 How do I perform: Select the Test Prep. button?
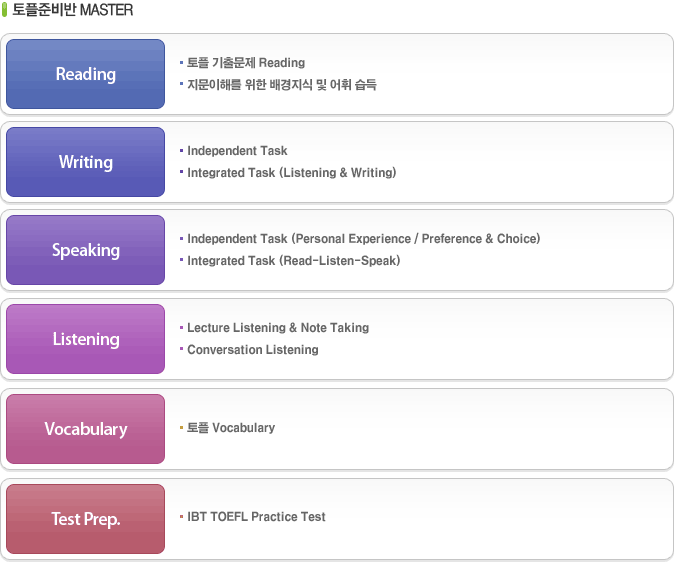85,519
